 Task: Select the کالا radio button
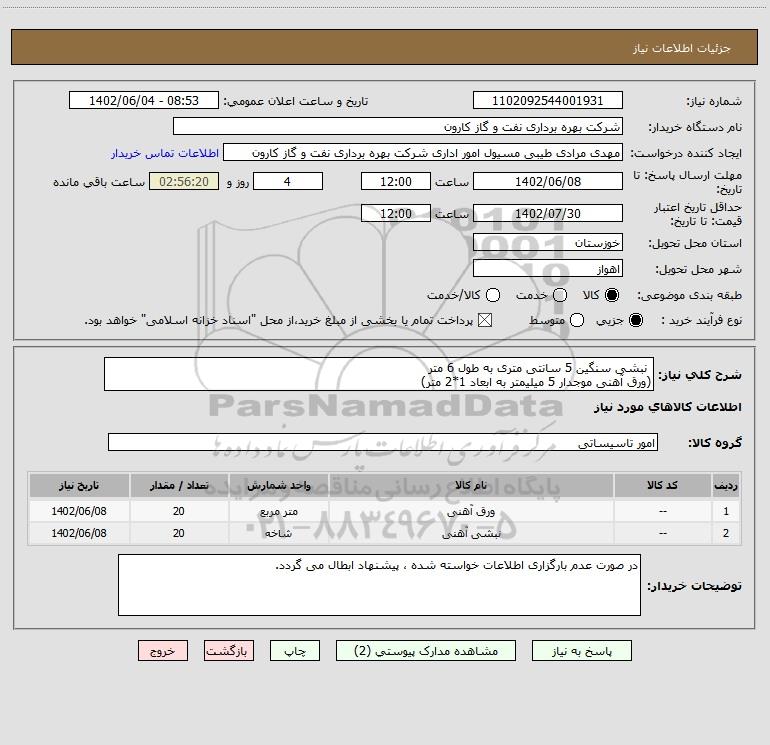pos(612,295)
